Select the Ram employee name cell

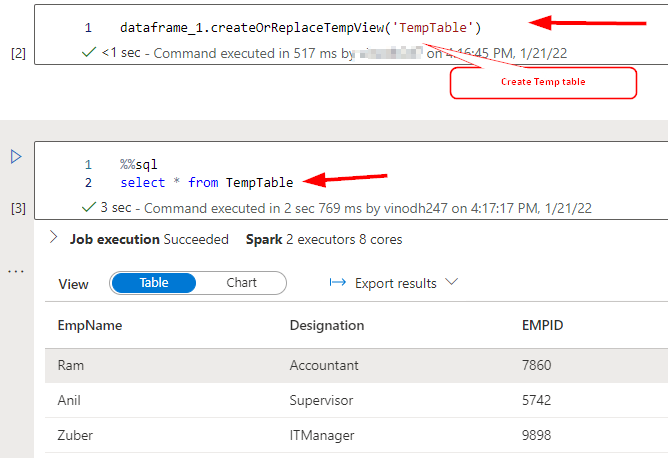(70, 365)
